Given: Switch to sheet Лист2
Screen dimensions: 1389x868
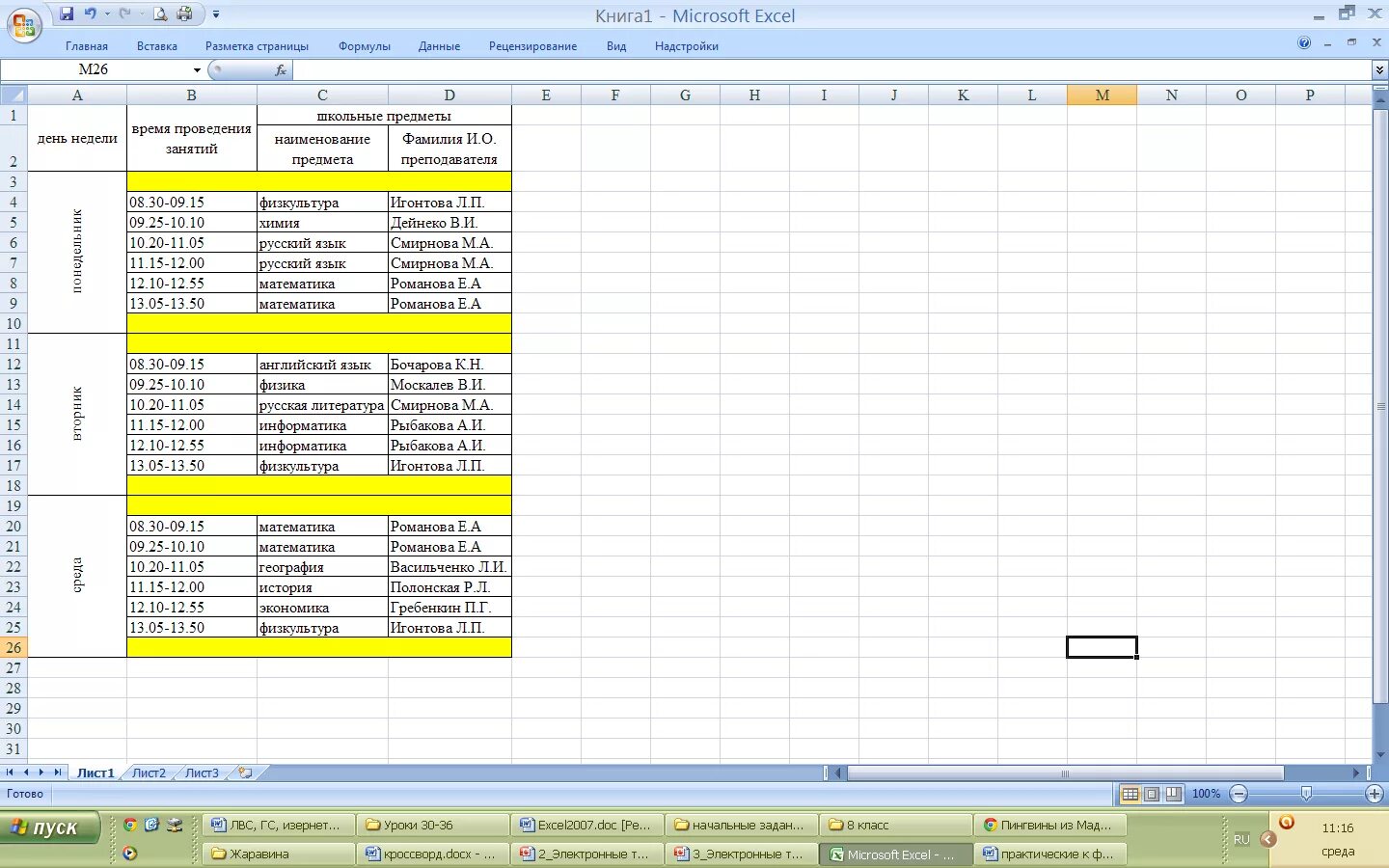Looking at the screenshot, I should [149, 773].
